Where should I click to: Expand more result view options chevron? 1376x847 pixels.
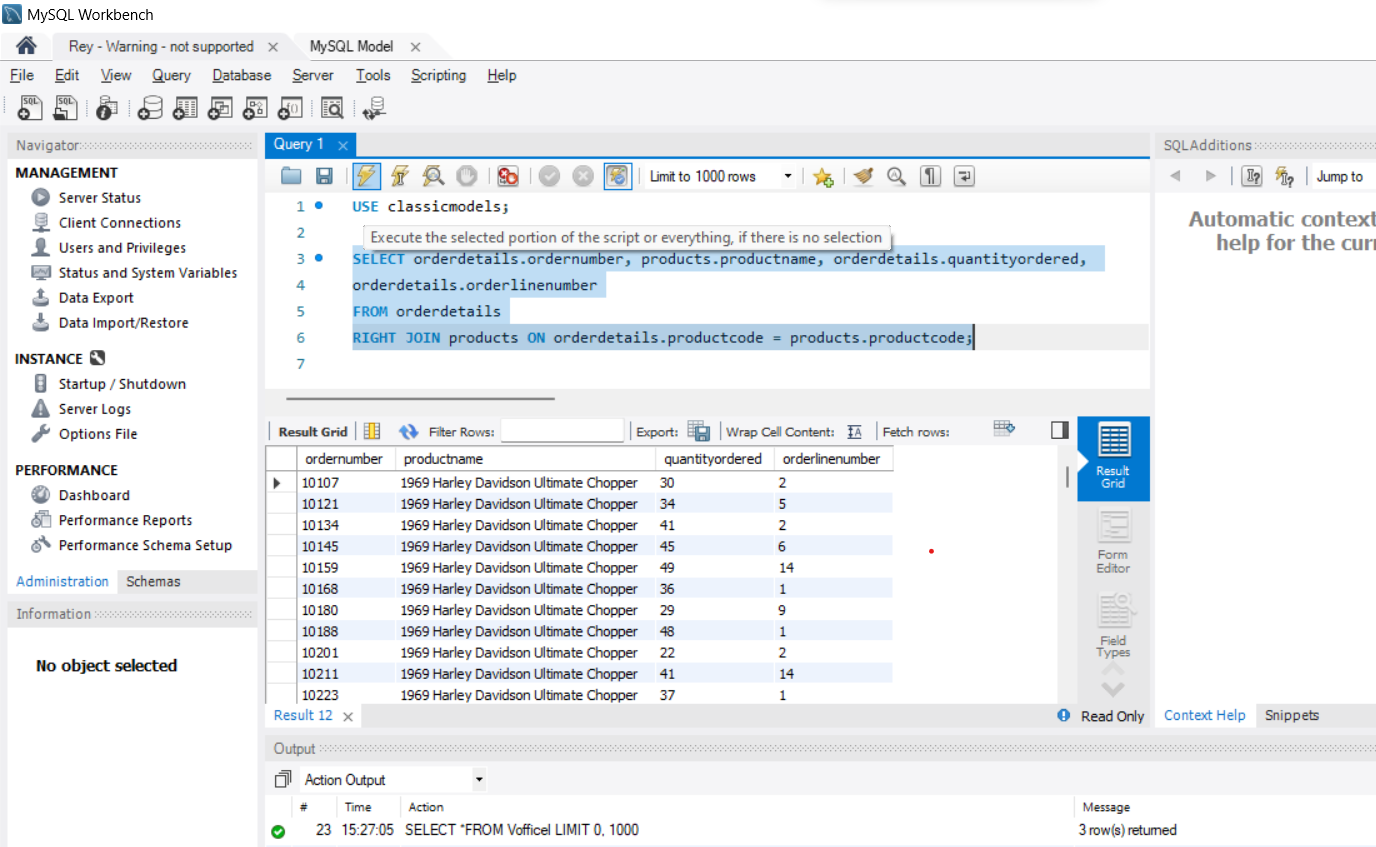(x=1113, y=689)
